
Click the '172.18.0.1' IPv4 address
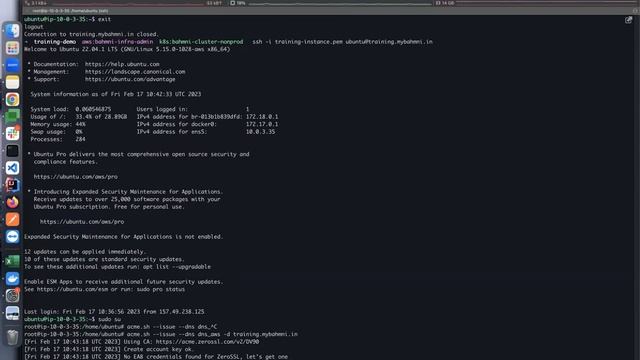[262, 117]
